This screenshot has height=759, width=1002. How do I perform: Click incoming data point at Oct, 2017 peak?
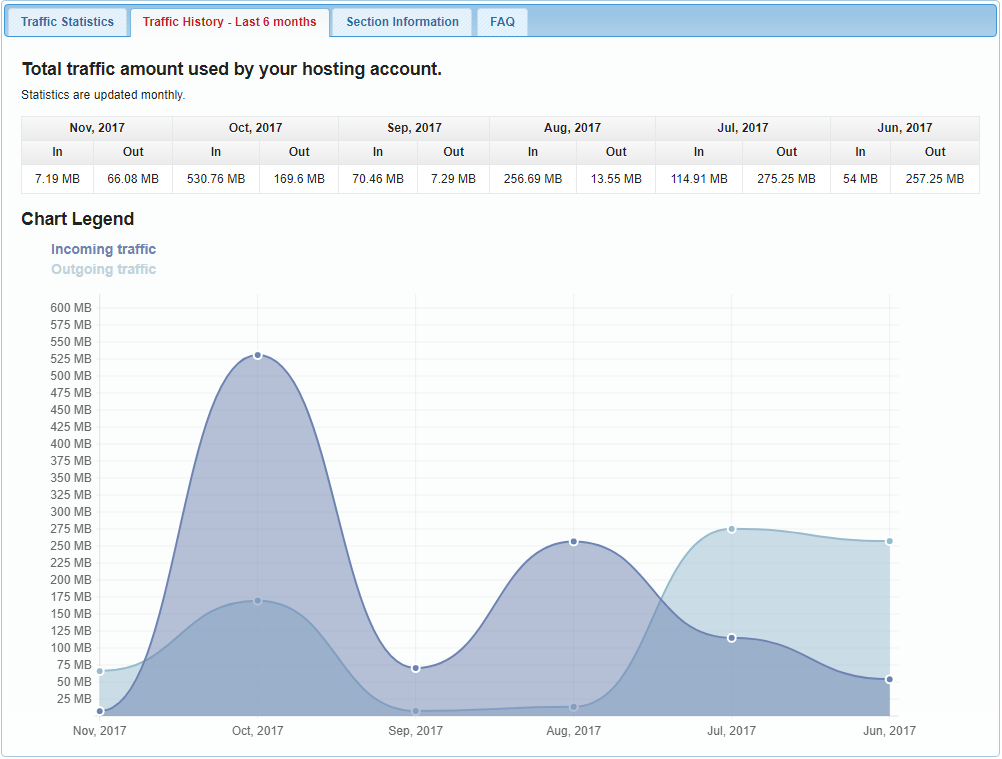(x=258, y=355)
